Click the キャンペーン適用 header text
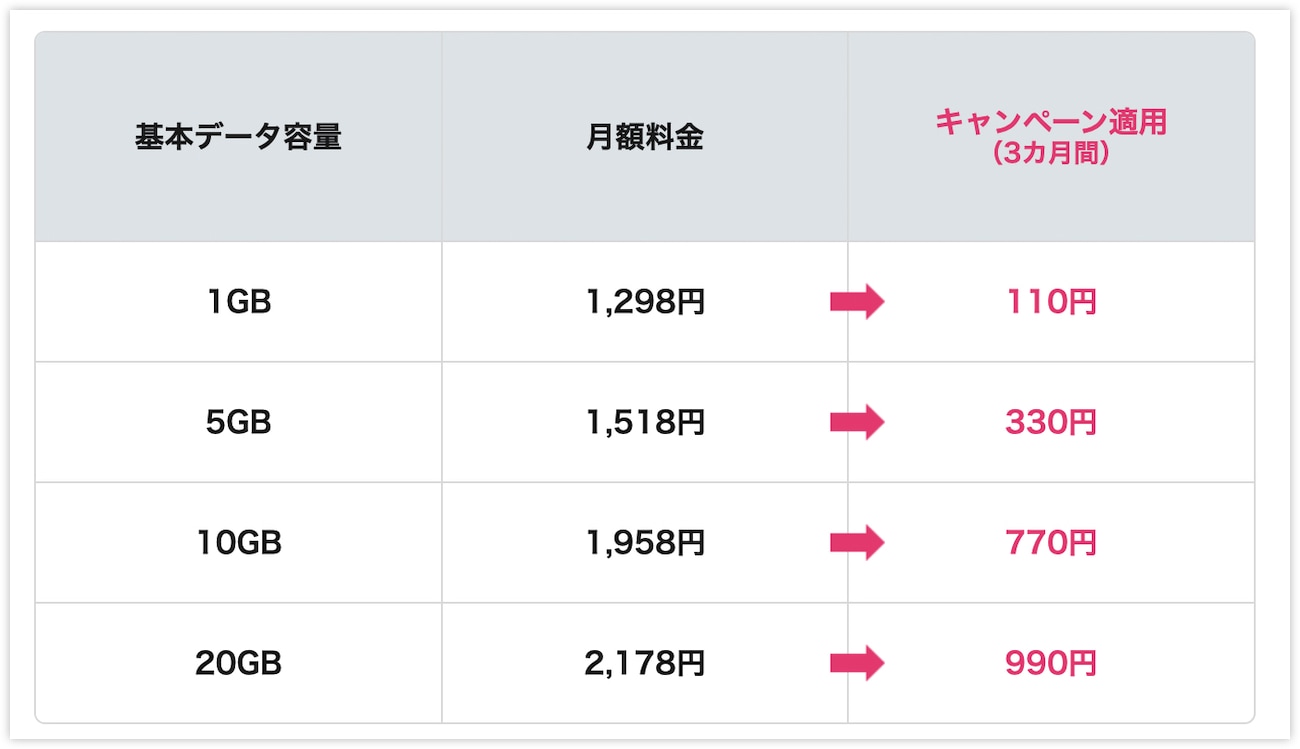Screen dimensions: 1300x749 (1051, 122)
